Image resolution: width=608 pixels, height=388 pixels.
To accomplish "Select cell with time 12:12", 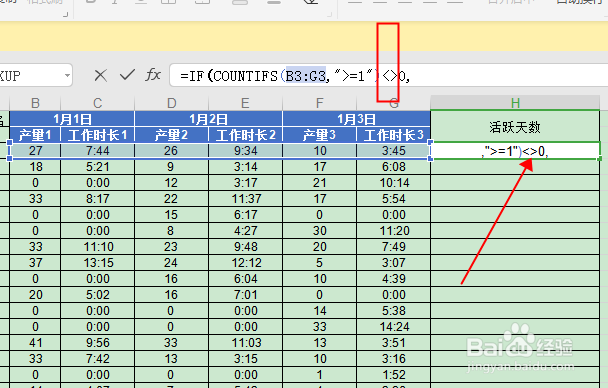I will click(245, 263).
